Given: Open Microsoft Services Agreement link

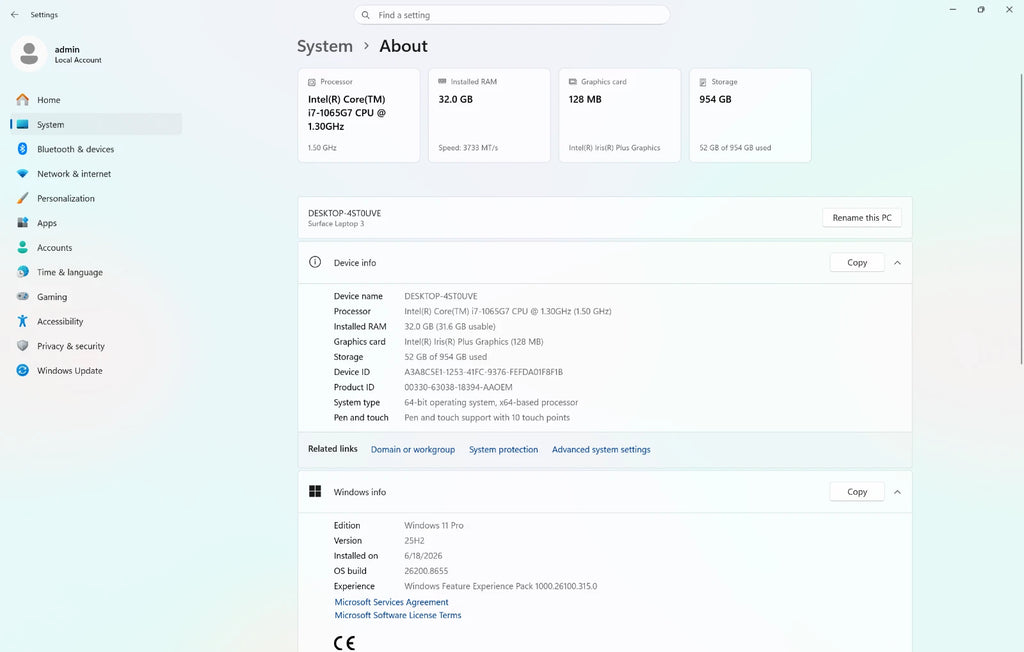Looking at the screenshot, I should (x=391, y=602).
